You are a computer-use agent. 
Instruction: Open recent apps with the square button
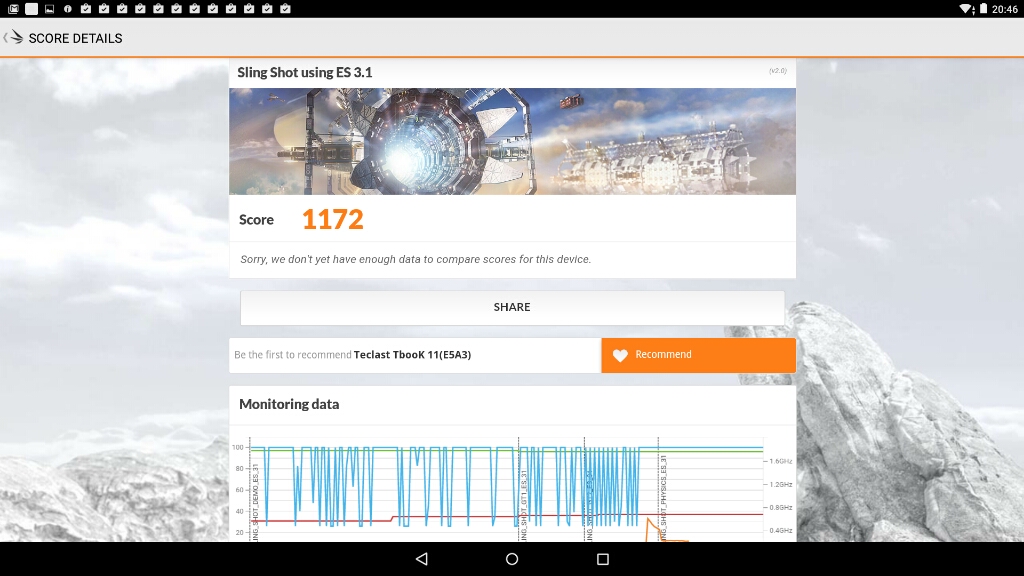tap(603, 559)
